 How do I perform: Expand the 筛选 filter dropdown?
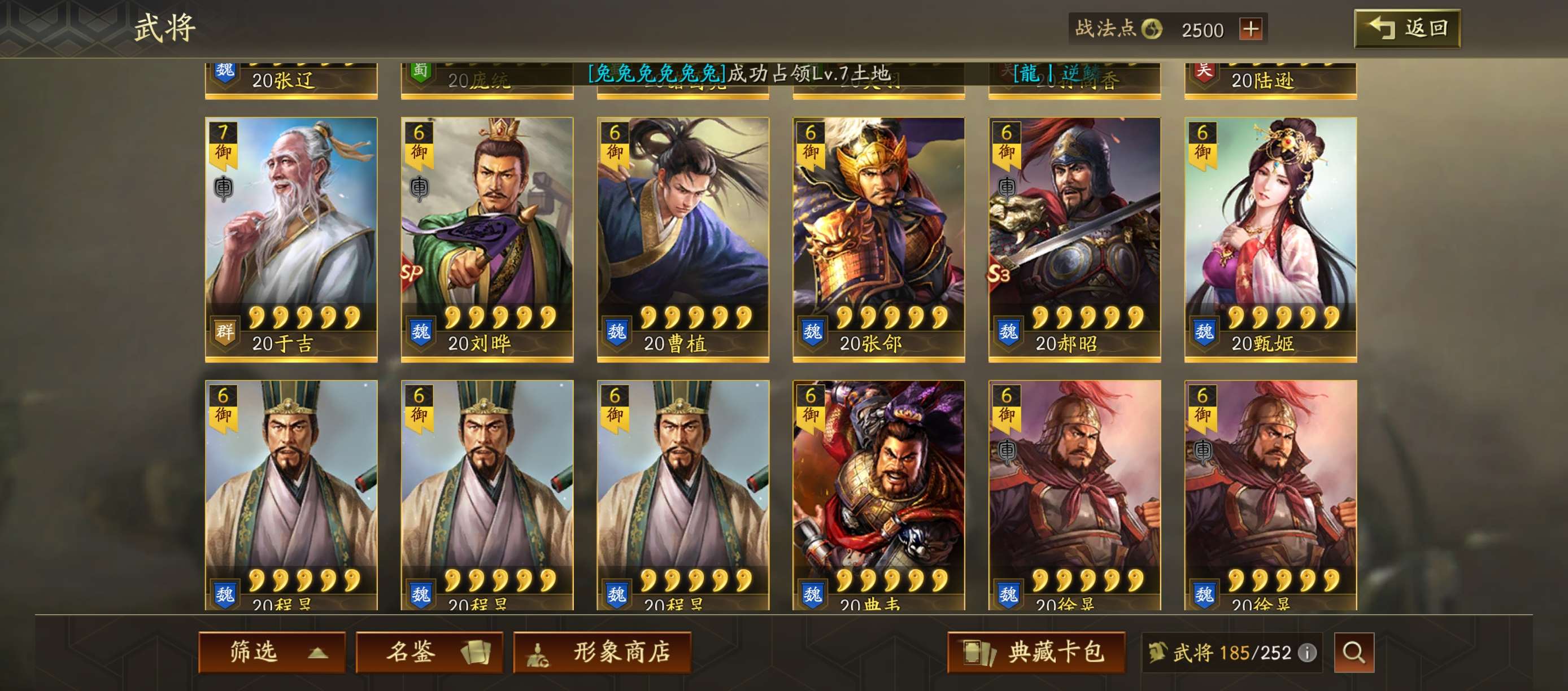click(272, 653)
